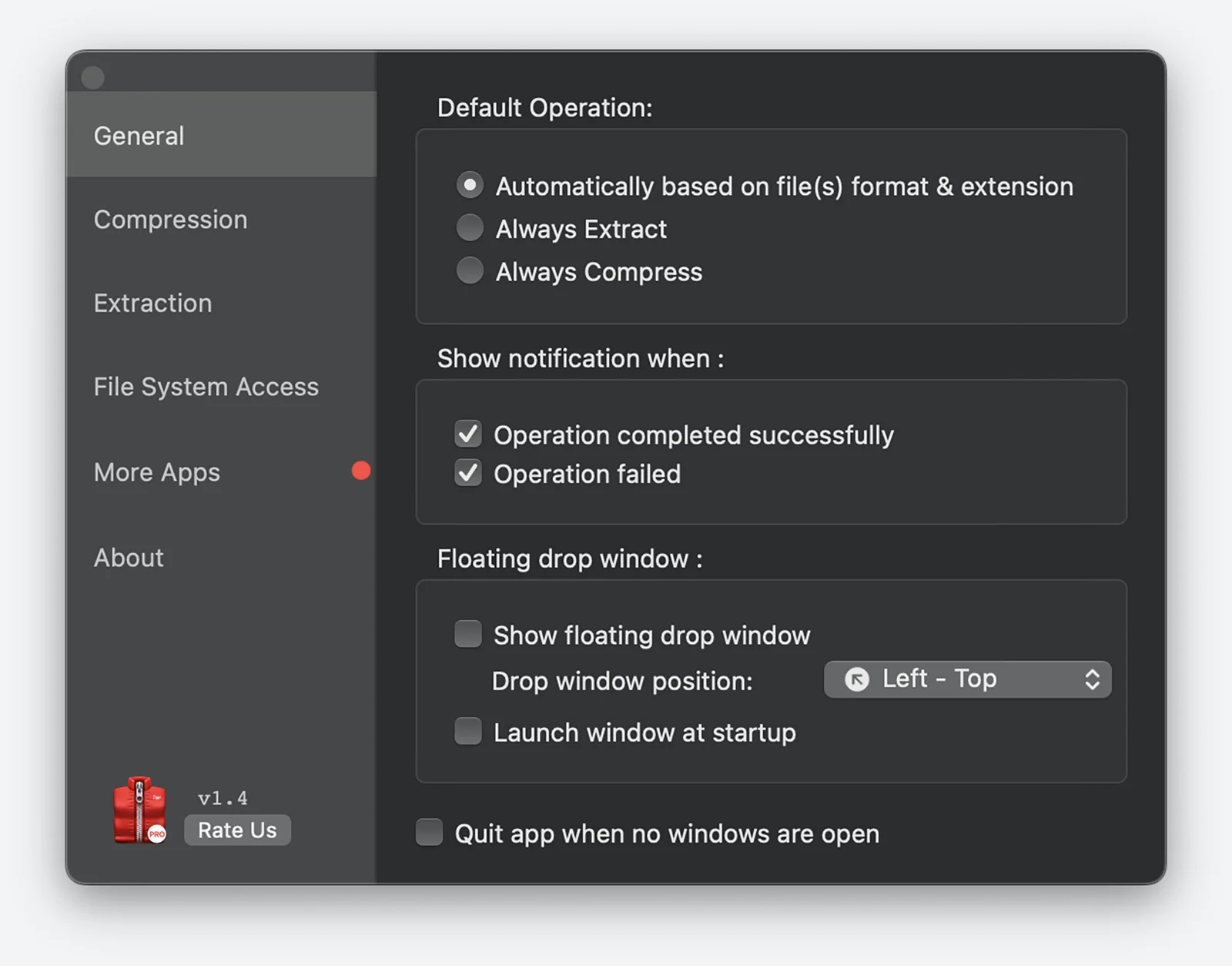1232x966 pixels.
Task: Select the Always Extract radio button
Action: (470, 228)
